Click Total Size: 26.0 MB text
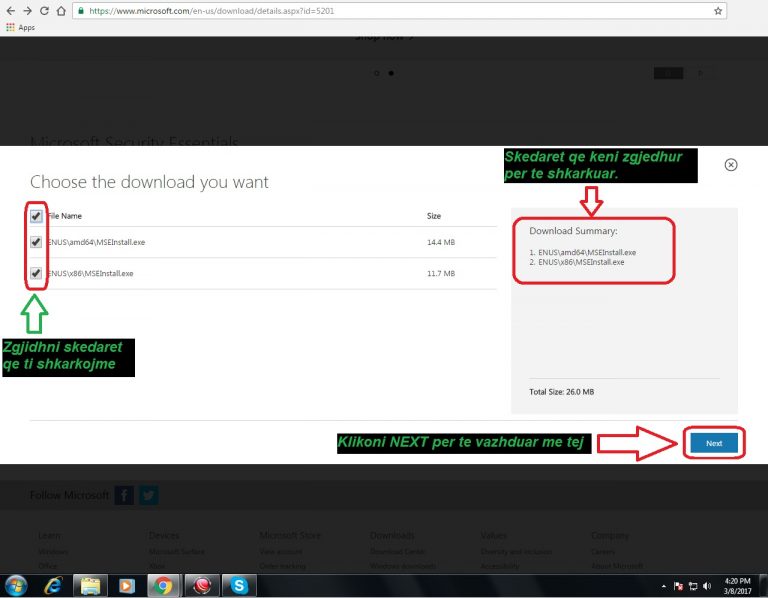Image resolution: width=768 pixels, height=598 pixels. coord(561,392)
